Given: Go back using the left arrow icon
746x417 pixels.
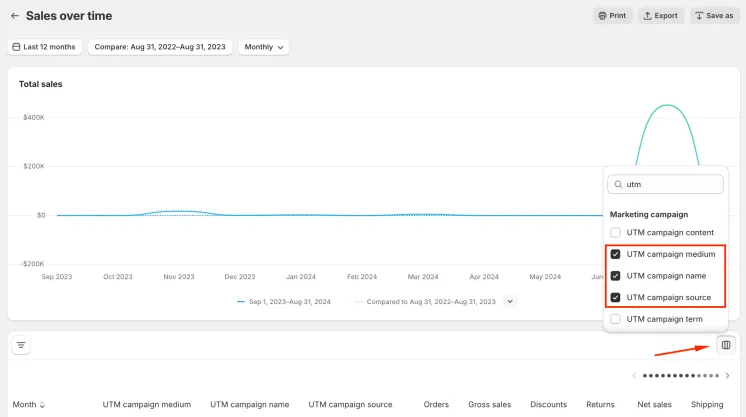Looking at the screenshot, I should pyautogui.click(x=15, y=16).
